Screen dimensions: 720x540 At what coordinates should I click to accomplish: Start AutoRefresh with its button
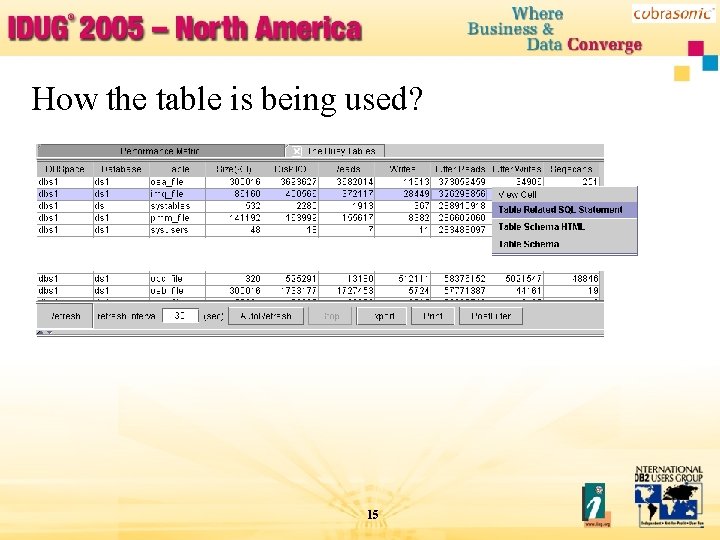[x=266, y=316]
